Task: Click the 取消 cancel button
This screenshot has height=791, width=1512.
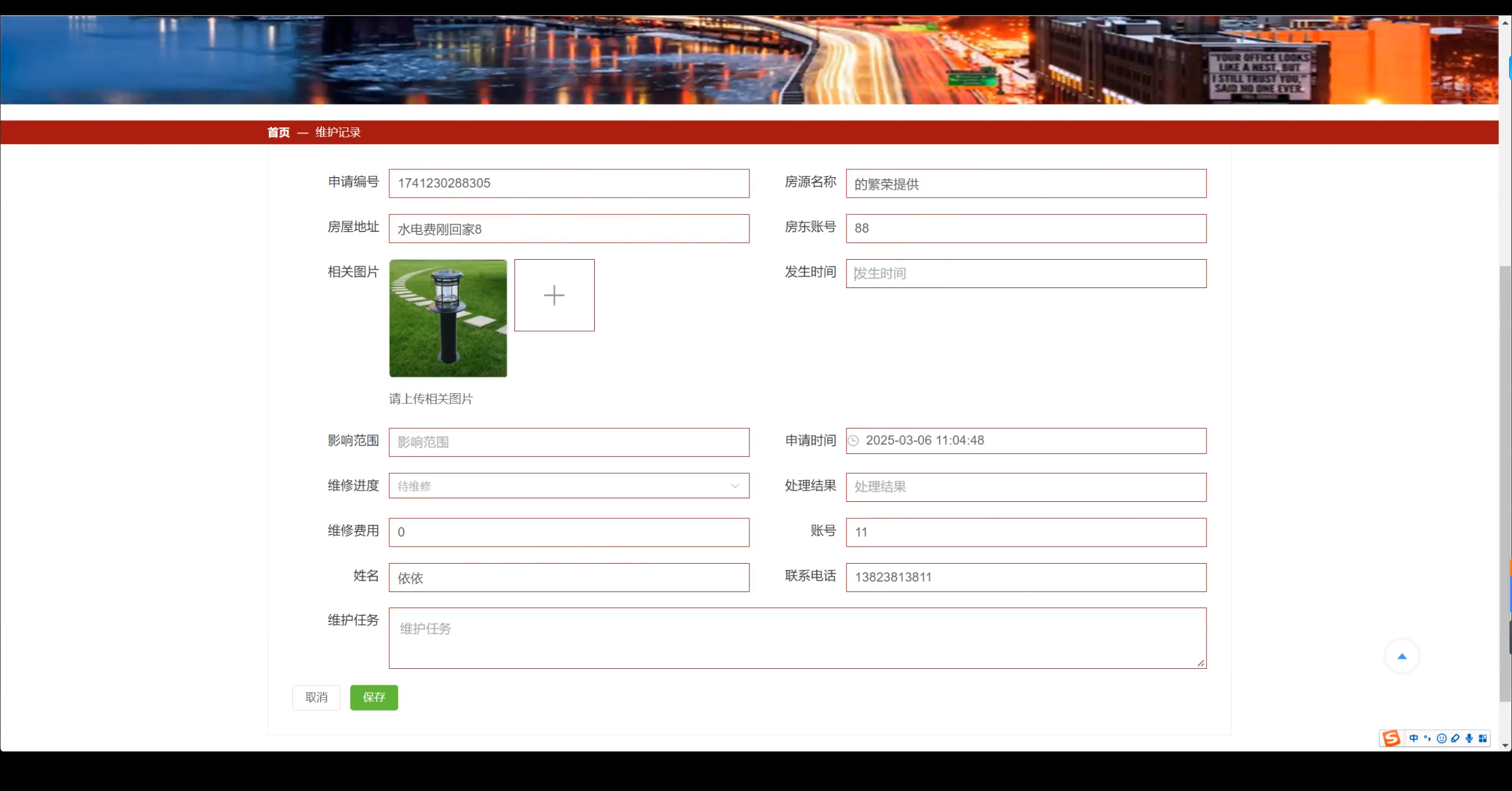Action: [316, 697]
